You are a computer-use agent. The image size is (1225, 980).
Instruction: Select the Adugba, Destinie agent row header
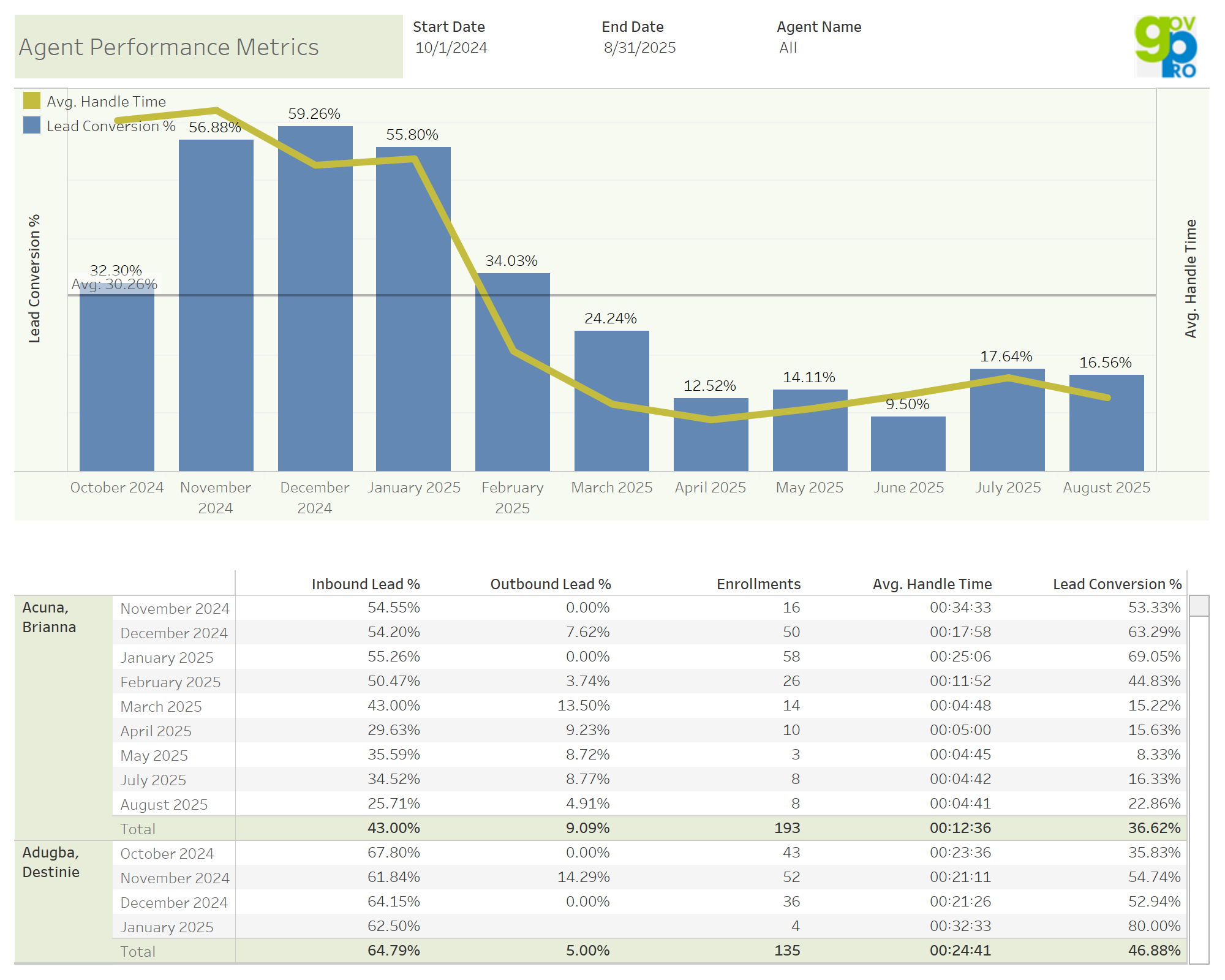pos(51,862)
